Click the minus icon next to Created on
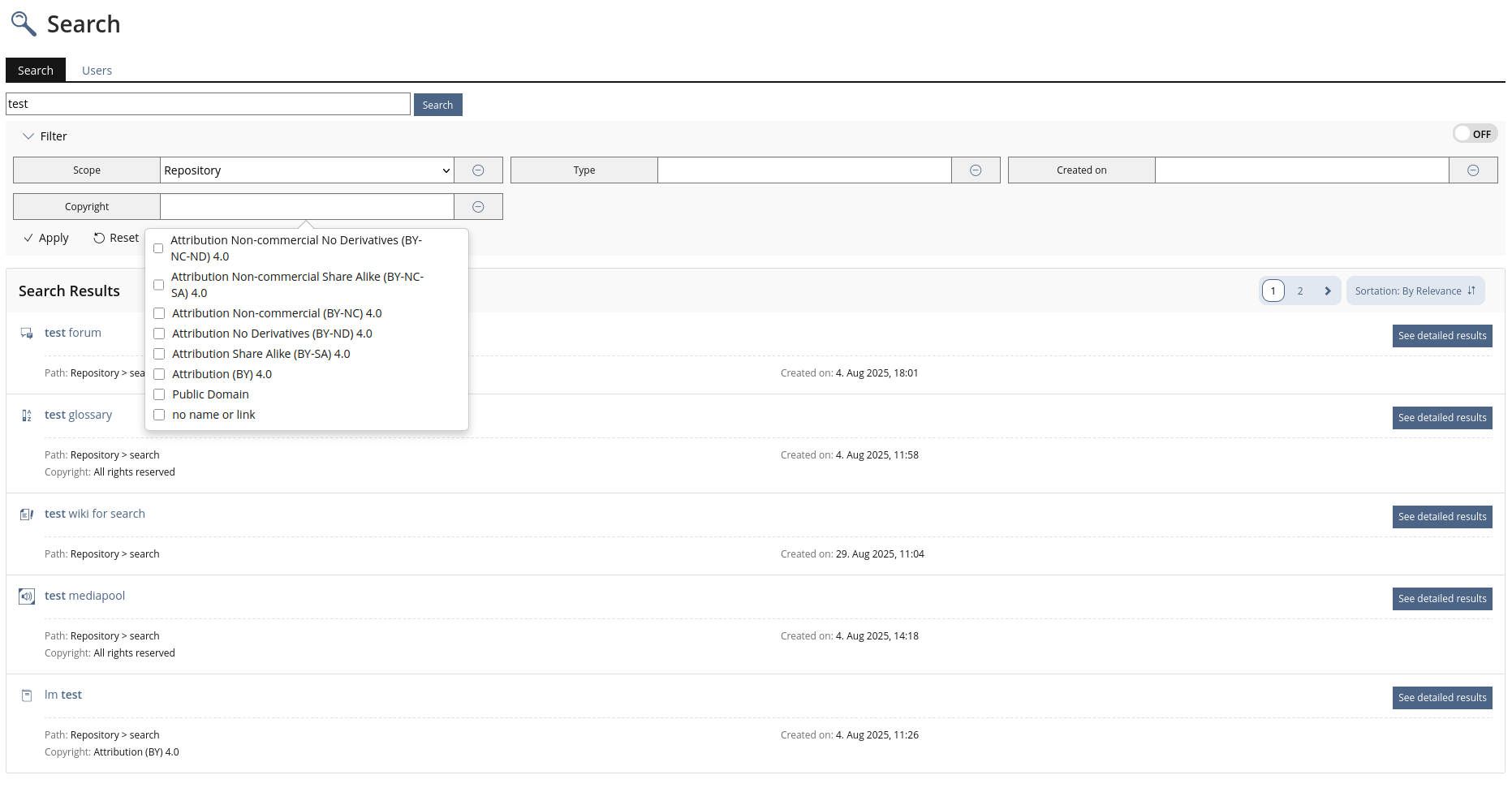This screenshot has width=1512, height=788. (1472, 170)
